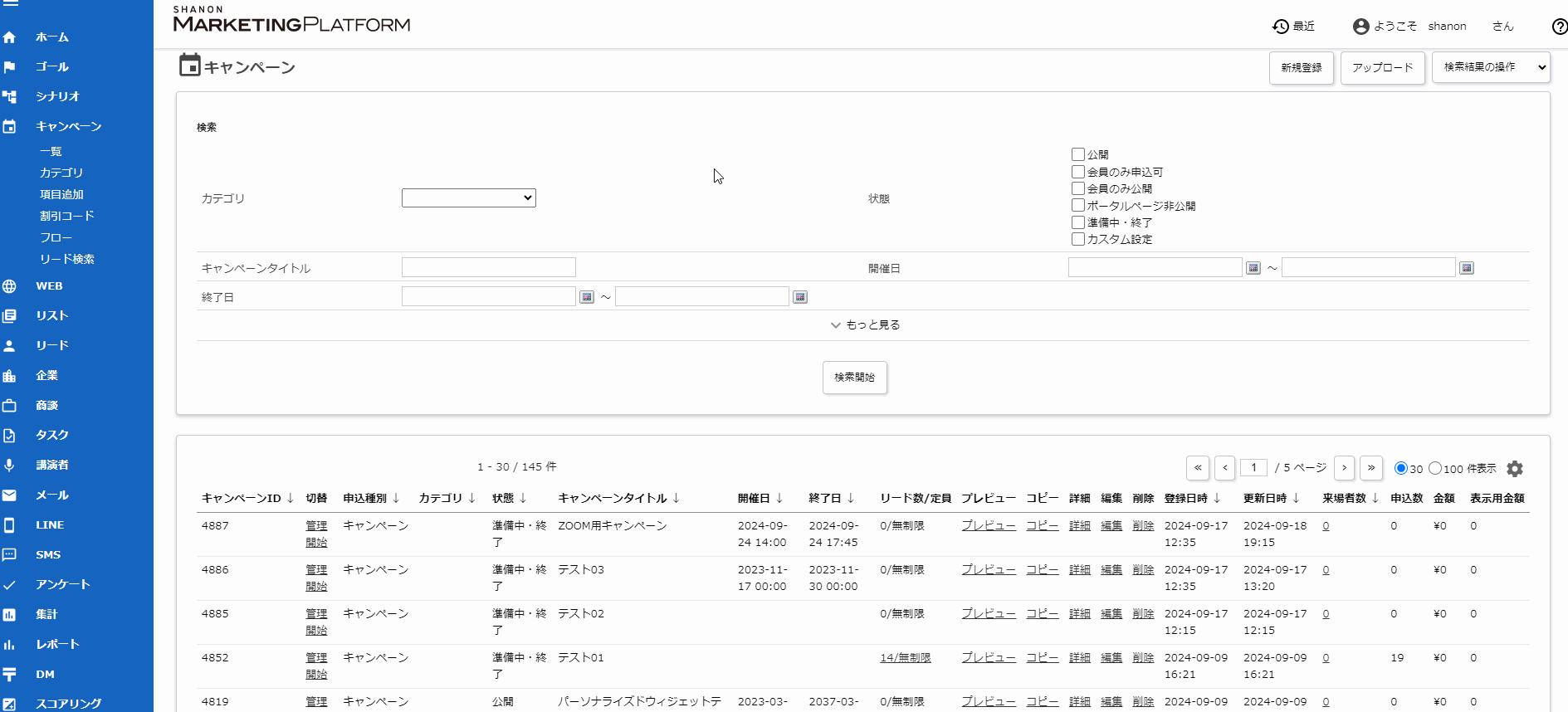
Task: Open the hamburger menu icon
Action: (x=10, y=2)
